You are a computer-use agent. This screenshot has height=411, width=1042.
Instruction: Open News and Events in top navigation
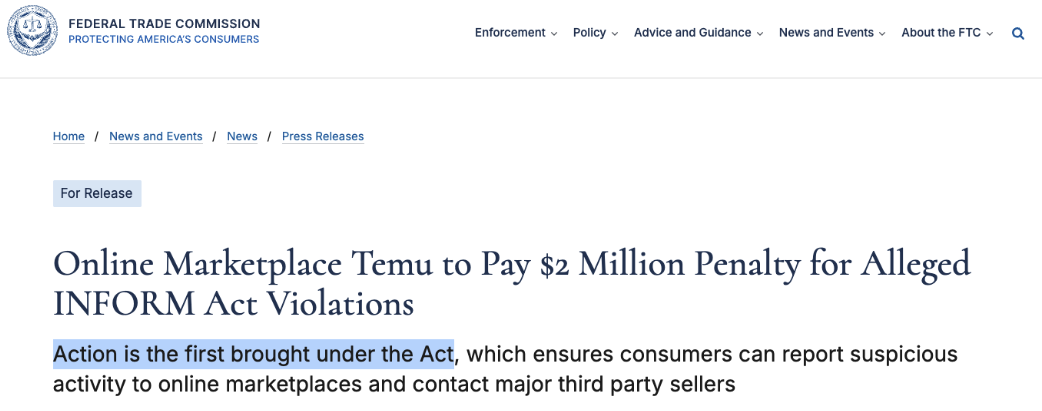coord(826,33)
